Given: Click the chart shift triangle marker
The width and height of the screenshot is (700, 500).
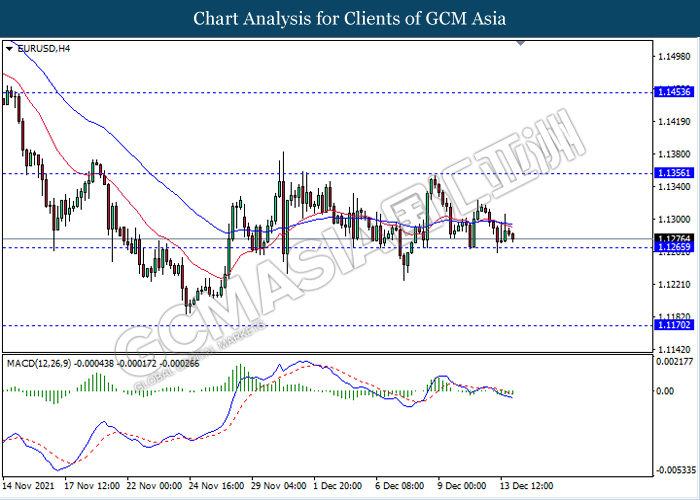Looking at the screenshot, I should pos(520,43).
